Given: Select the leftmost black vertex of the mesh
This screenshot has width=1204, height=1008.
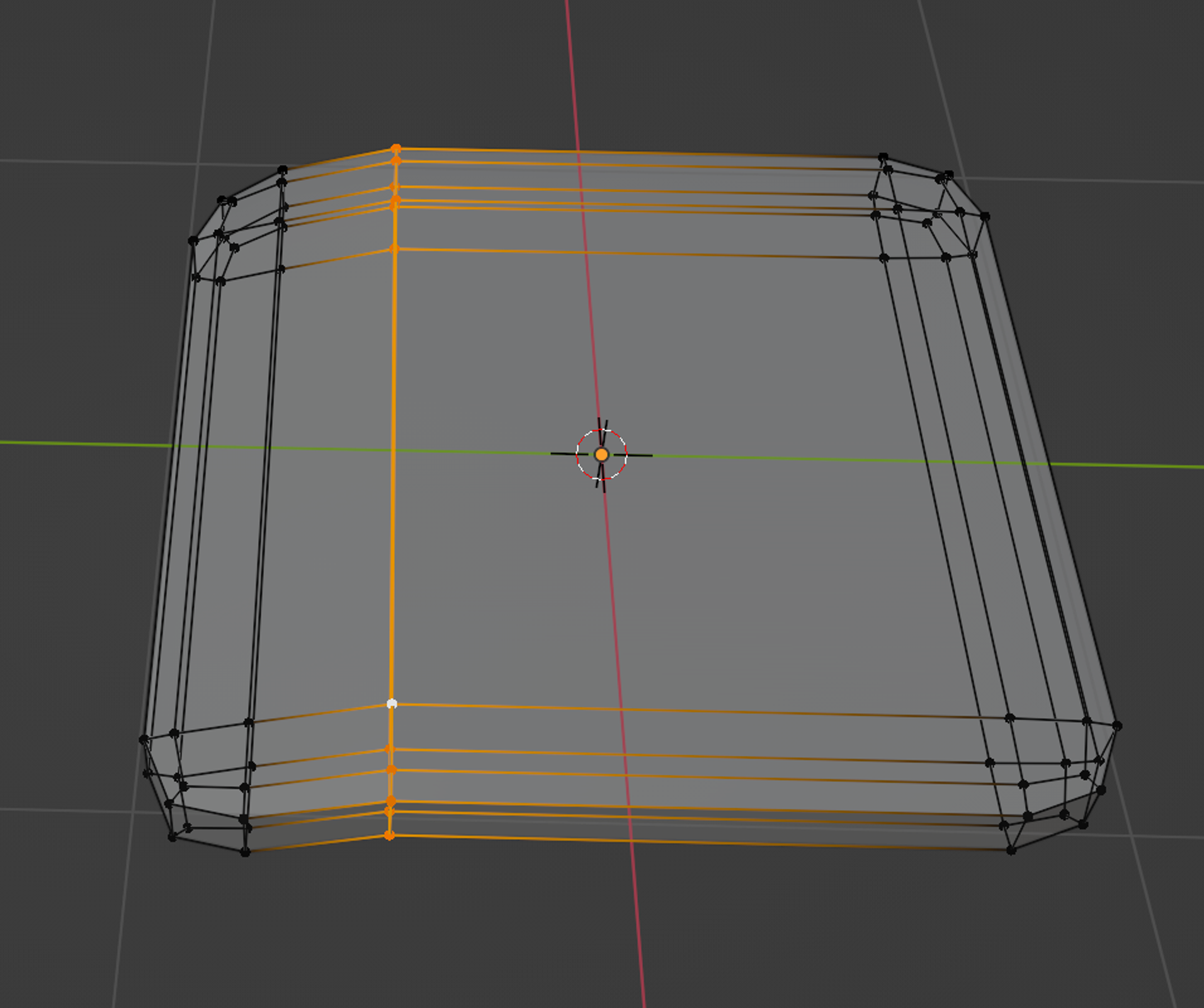Looking at the screenshot, I should coord(144,739).
